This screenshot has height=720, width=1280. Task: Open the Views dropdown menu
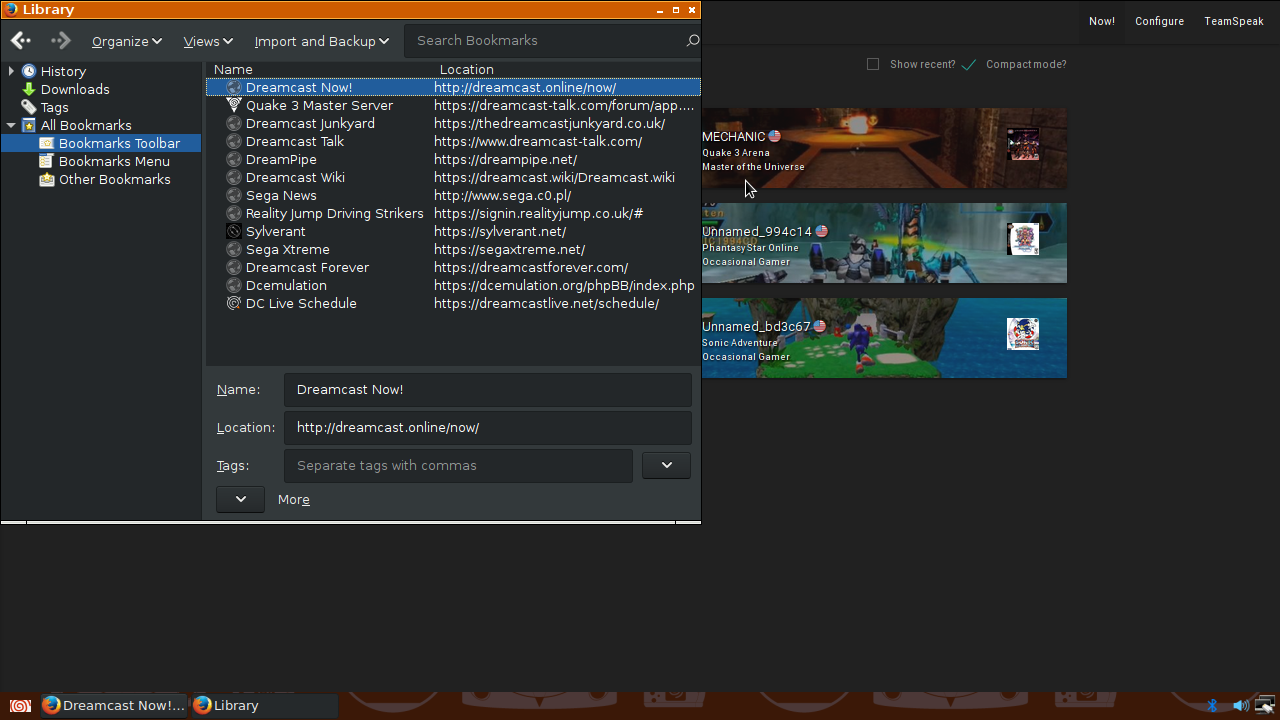[x=208, y=41]
